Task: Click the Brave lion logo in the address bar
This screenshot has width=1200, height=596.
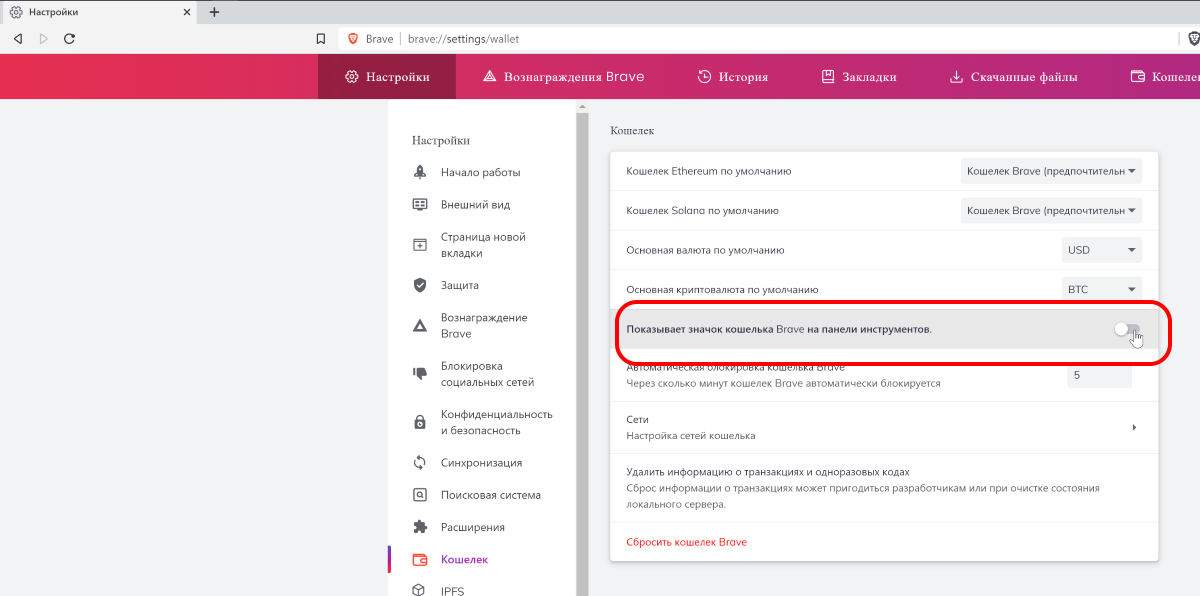Action: coord(353,39)
